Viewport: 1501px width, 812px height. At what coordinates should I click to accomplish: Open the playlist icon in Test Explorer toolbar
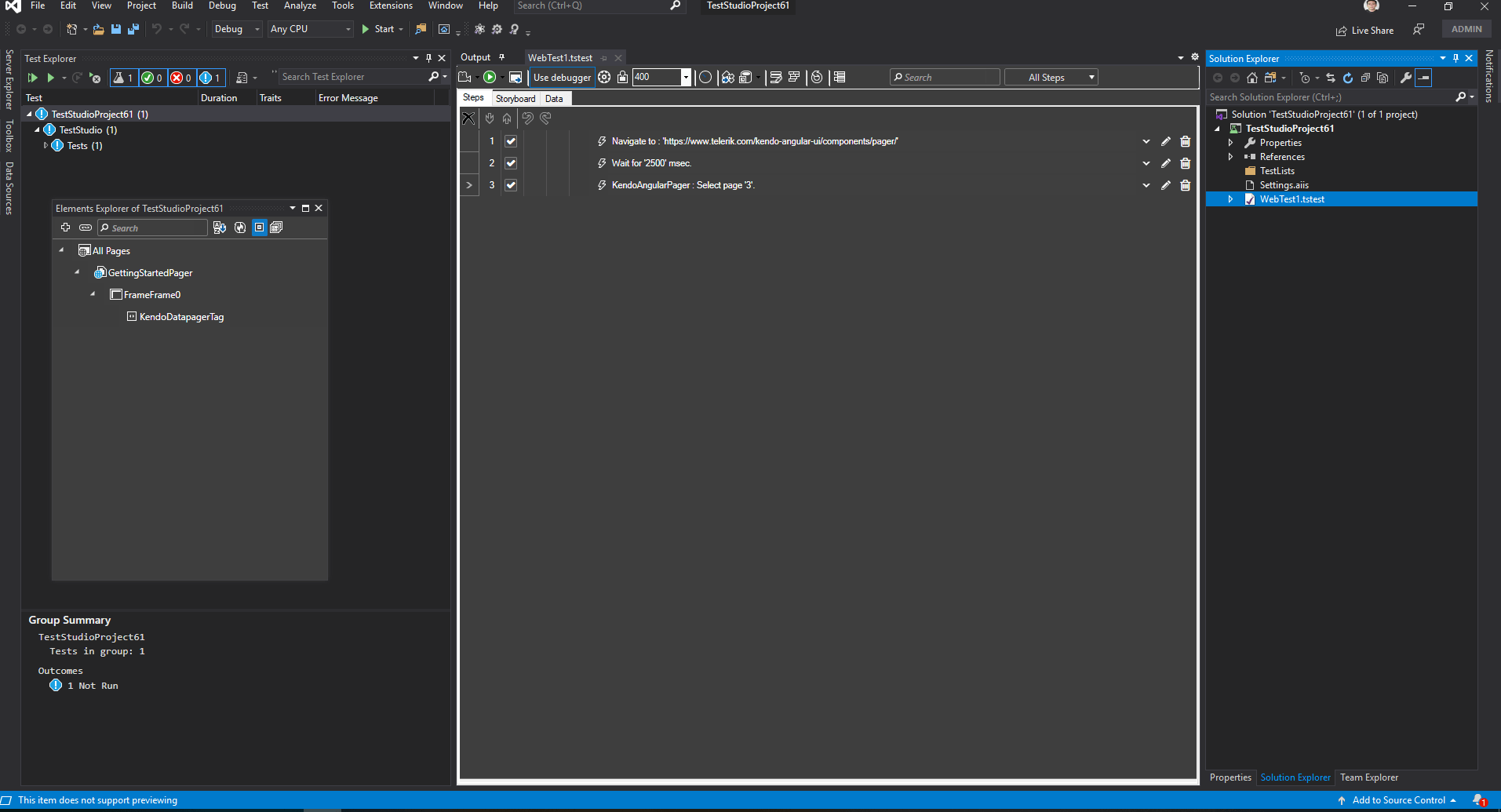(x=242, y=78)
